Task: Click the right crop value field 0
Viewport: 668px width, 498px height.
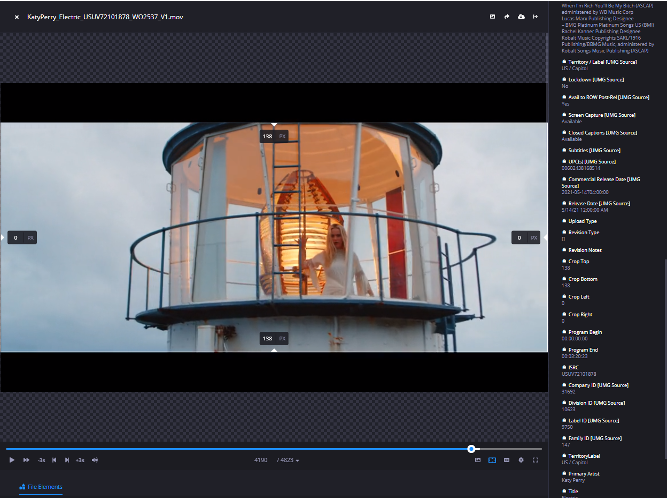Action: tap(519, 238)
